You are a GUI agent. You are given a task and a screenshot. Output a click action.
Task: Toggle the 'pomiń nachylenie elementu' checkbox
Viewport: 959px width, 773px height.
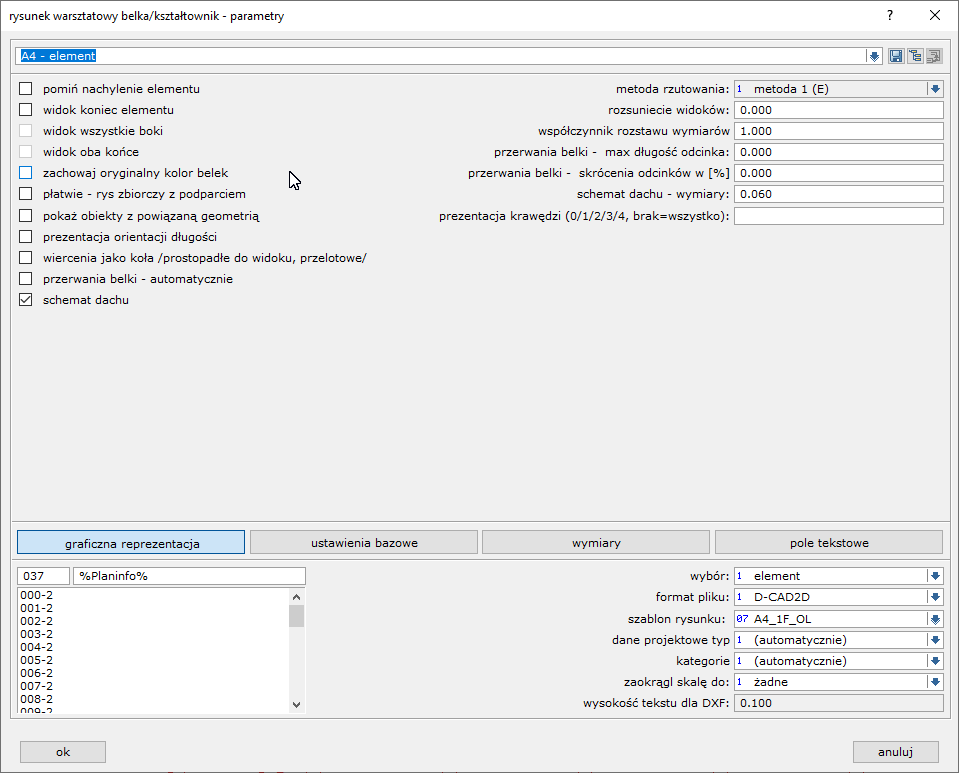click(x=26, y=89)
